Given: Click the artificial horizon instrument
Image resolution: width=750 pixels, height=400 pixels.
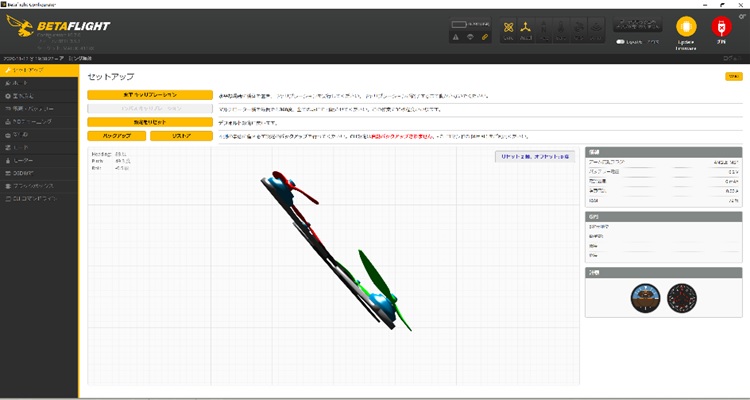Looking at the screenshot, I should (x=645, y=298).
